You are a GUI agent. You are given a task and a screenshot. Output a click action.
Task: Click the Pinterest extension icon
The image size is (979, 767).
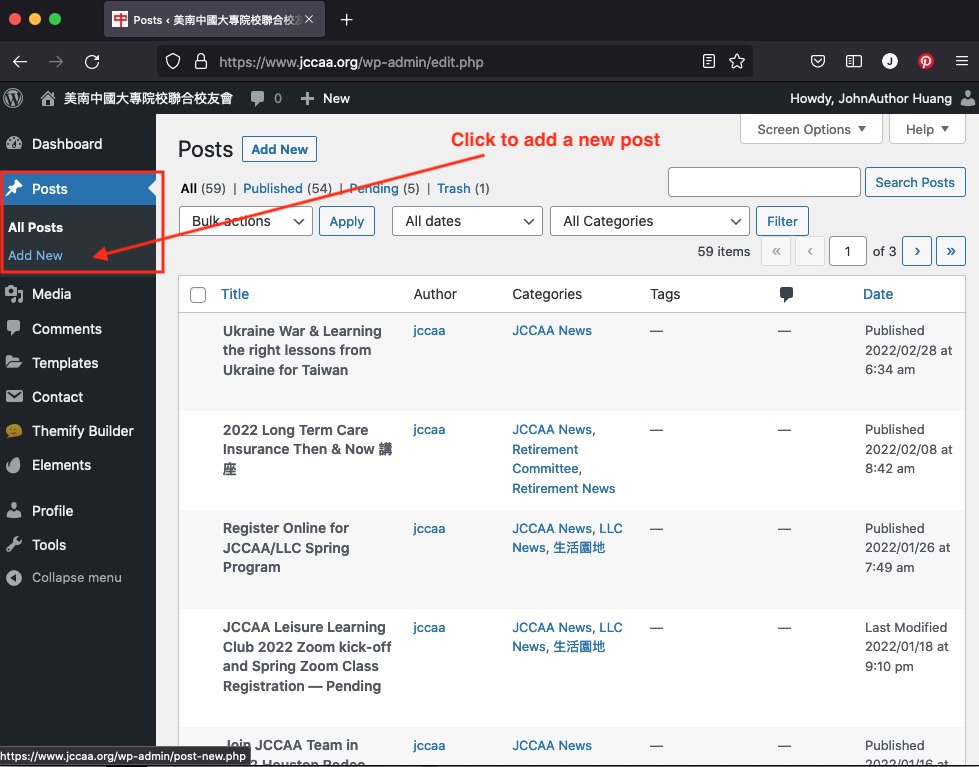(x=926, y=61)
